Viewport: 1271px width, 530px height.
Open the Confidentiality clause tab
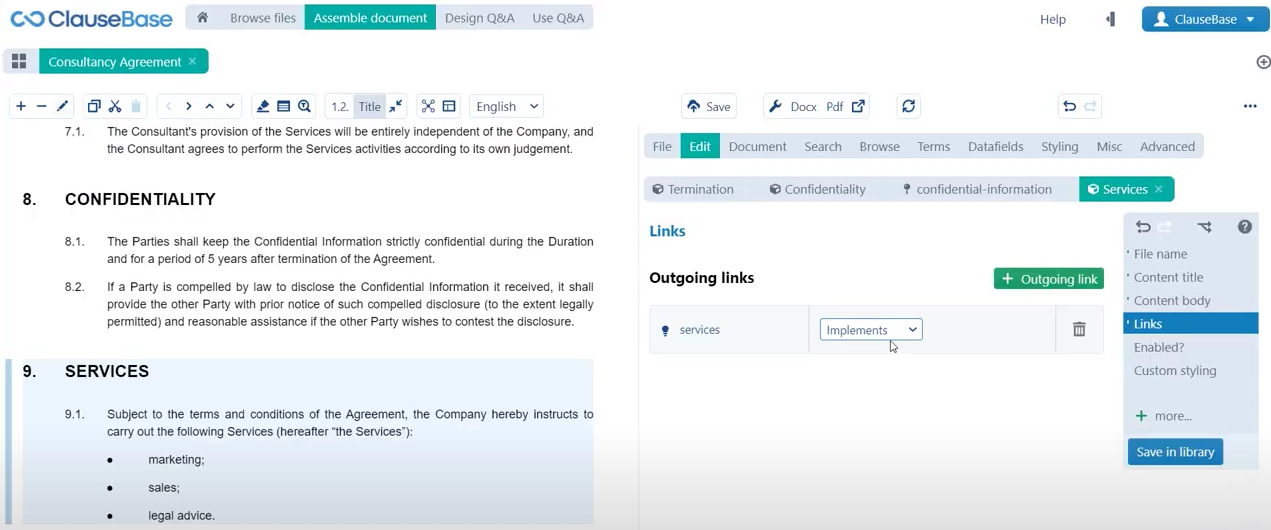point(817,189)
